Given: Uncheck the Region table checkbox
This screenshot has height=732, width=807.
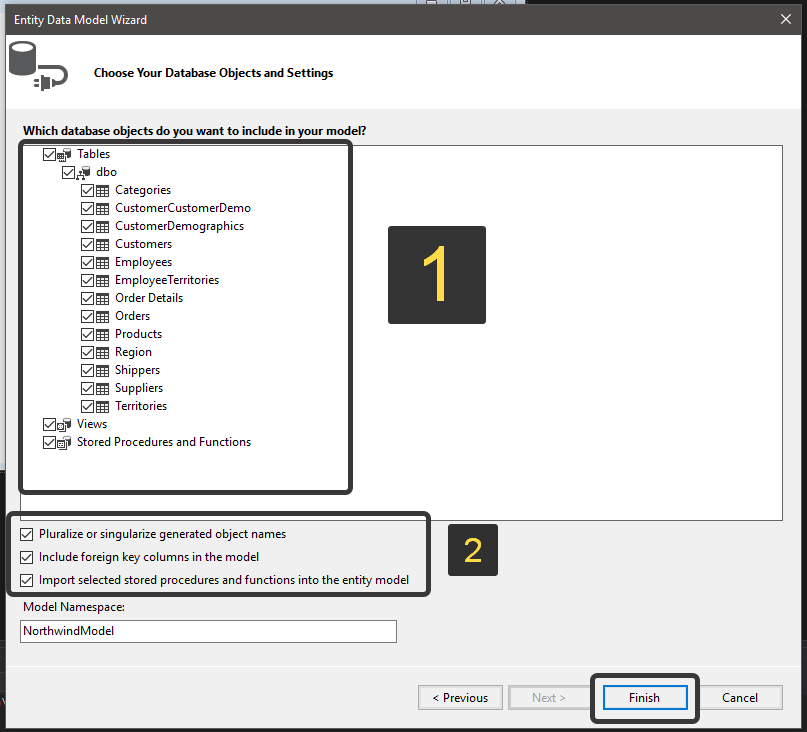Looking at the screenshot, I should [87, 353].
